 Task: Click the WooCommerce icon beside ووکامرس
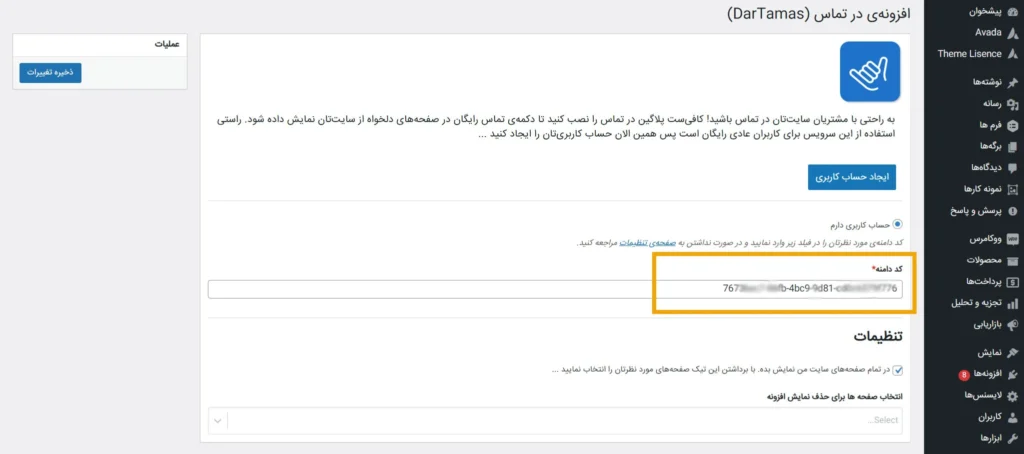point(1012,239)
